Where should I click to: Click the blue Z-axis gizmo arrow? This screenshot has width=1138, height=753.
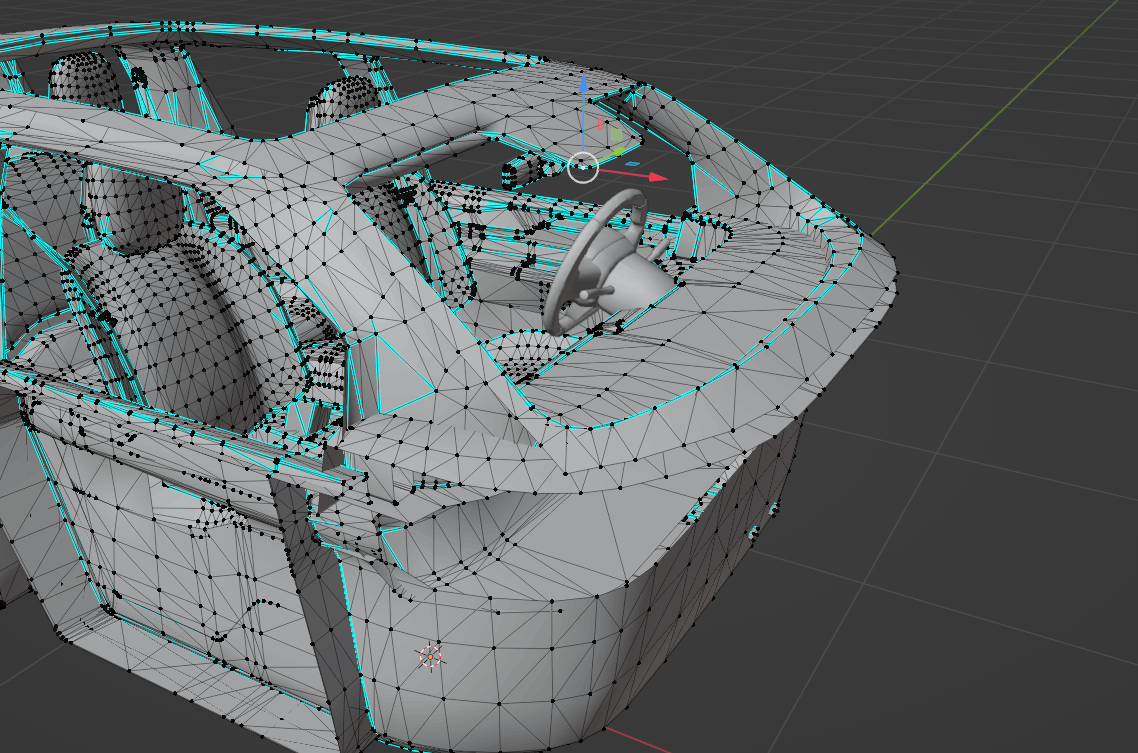pos(583,82)
